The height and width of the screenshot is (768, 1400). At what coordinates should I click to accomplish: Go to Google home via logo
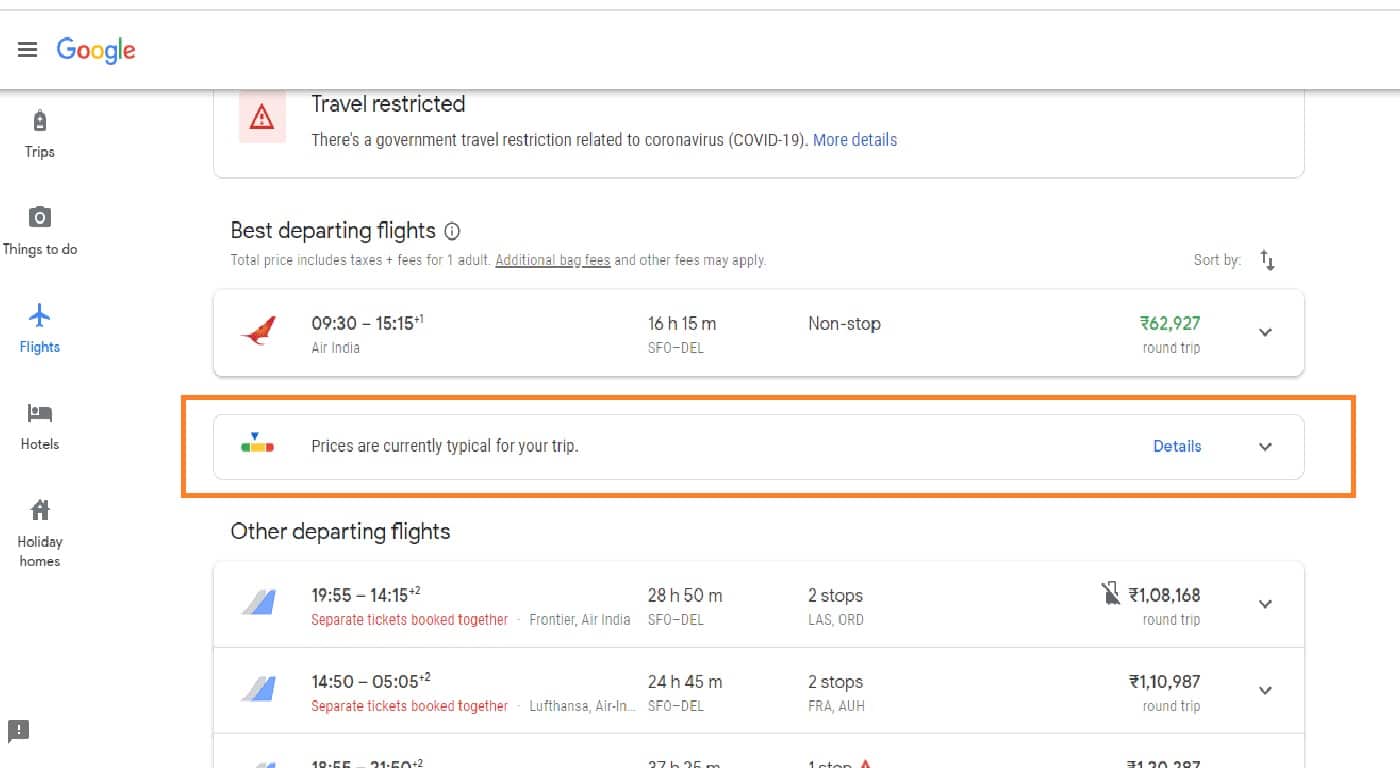96,50
